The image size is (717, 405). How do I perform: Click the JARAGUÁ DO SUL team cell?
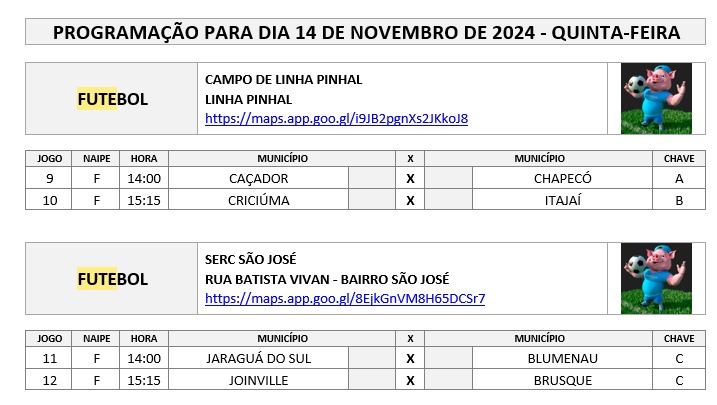pyautogui.click(x=258, y=358)
